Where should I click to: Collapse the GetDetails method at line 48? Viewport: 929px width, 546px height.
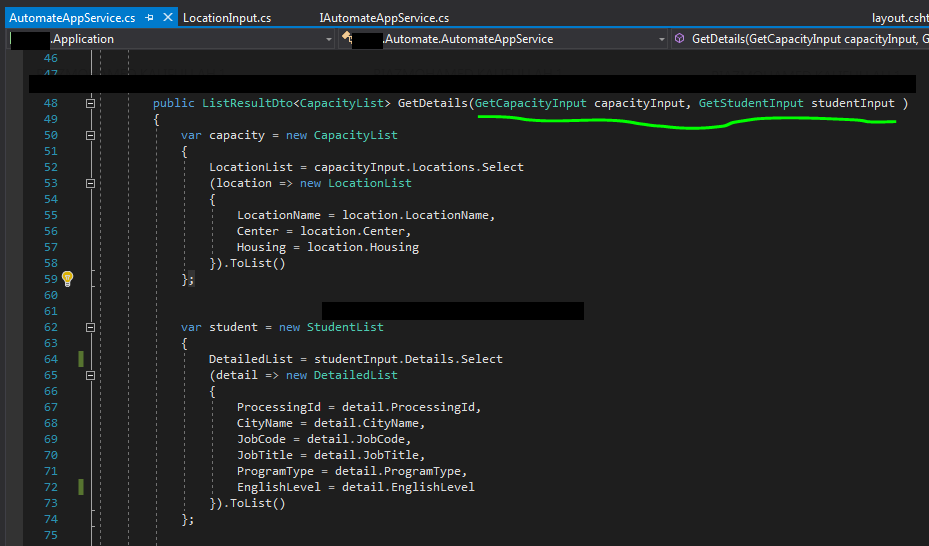[x=90, y=103]
